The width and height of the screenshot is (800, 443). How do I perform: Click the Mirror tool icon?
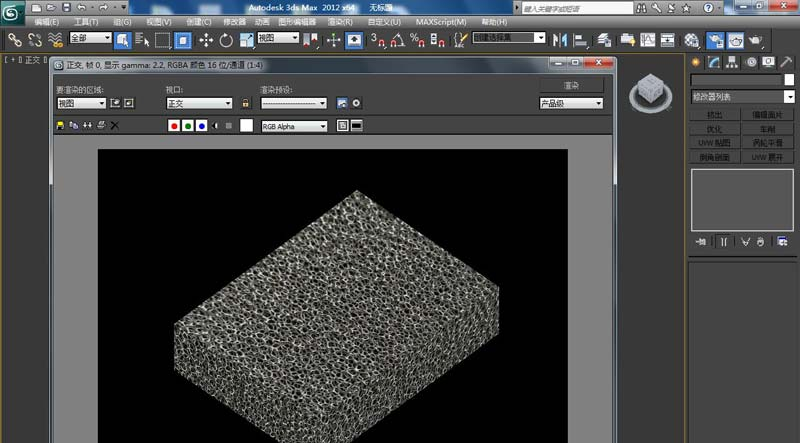pyautogui.click(x=560, y=40)
